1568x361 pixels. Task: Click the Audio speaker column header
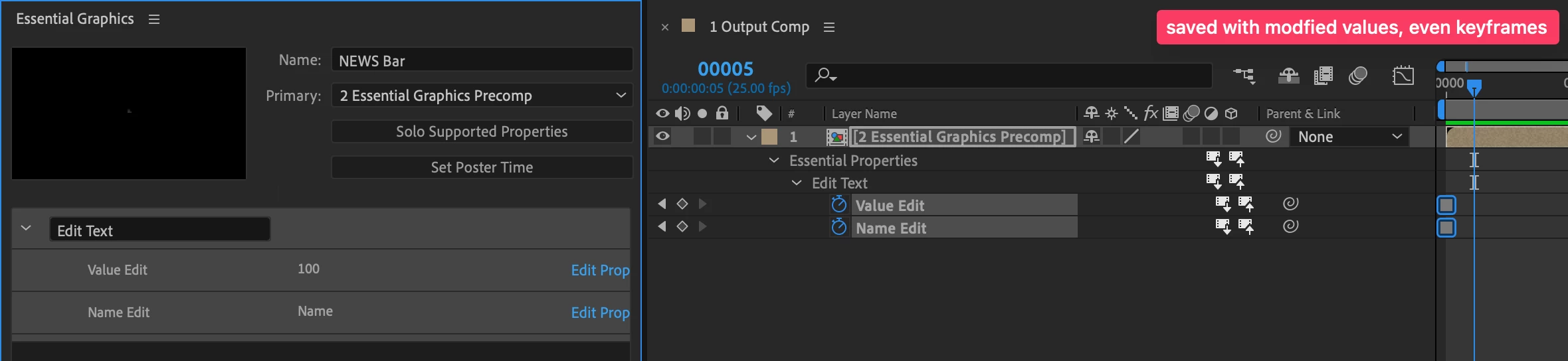click(x=682, y=113)
